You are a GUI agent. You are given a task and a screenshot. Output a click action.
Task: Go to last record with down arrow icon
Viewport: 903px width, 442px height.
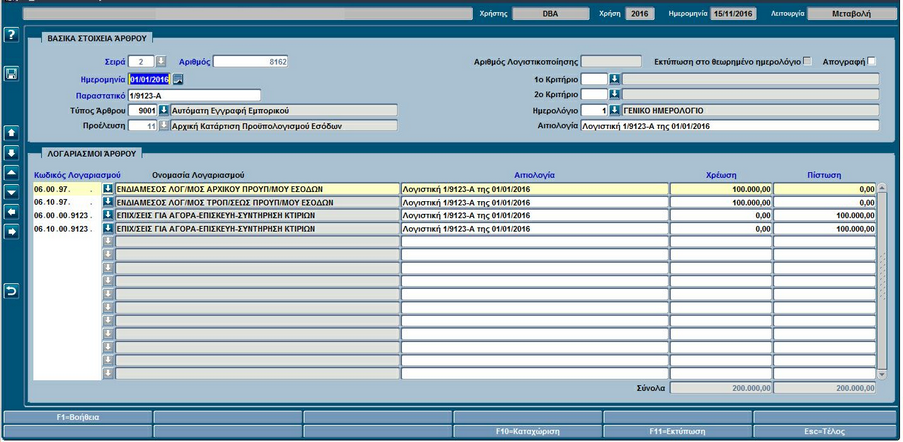[x=12, y=153]
